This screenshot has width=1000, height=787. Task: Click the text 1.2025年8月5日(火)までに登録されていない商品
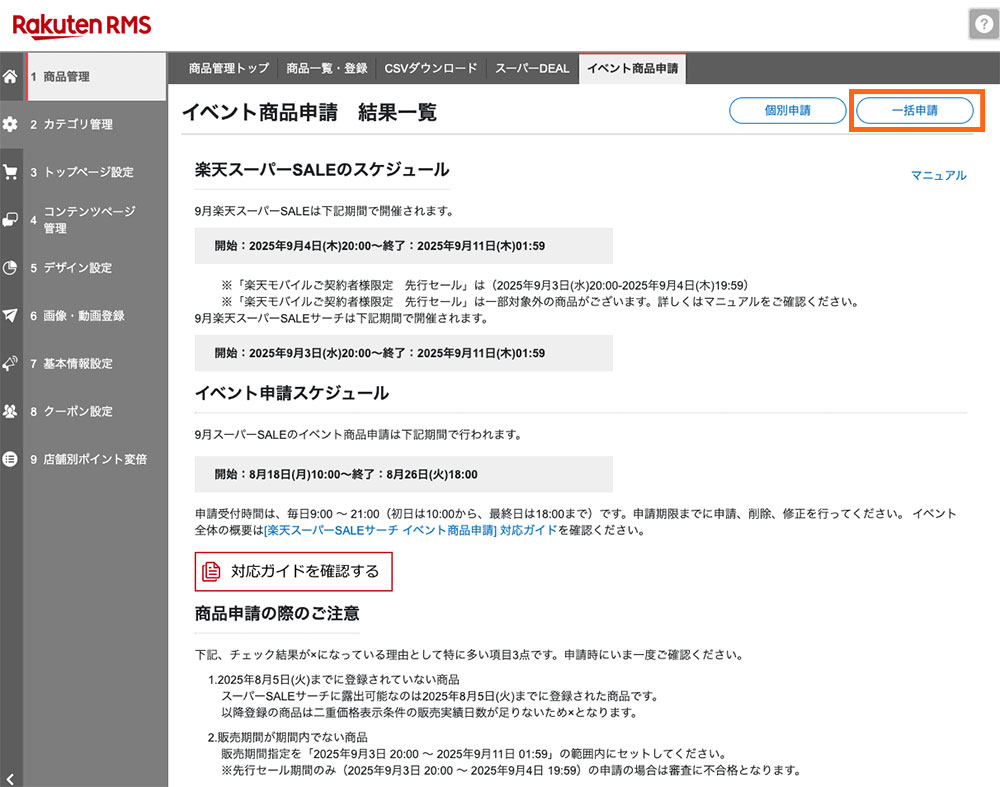coord(334,680)
